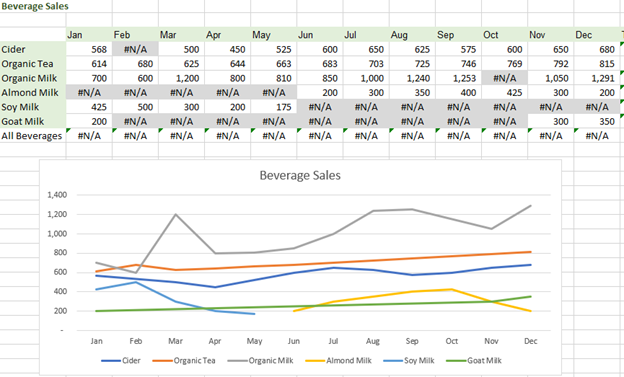Image resolution: width=624 pixels, height=377 pixels.
Task: Select the Soy Milk legend entry
Action: [409, 360]
